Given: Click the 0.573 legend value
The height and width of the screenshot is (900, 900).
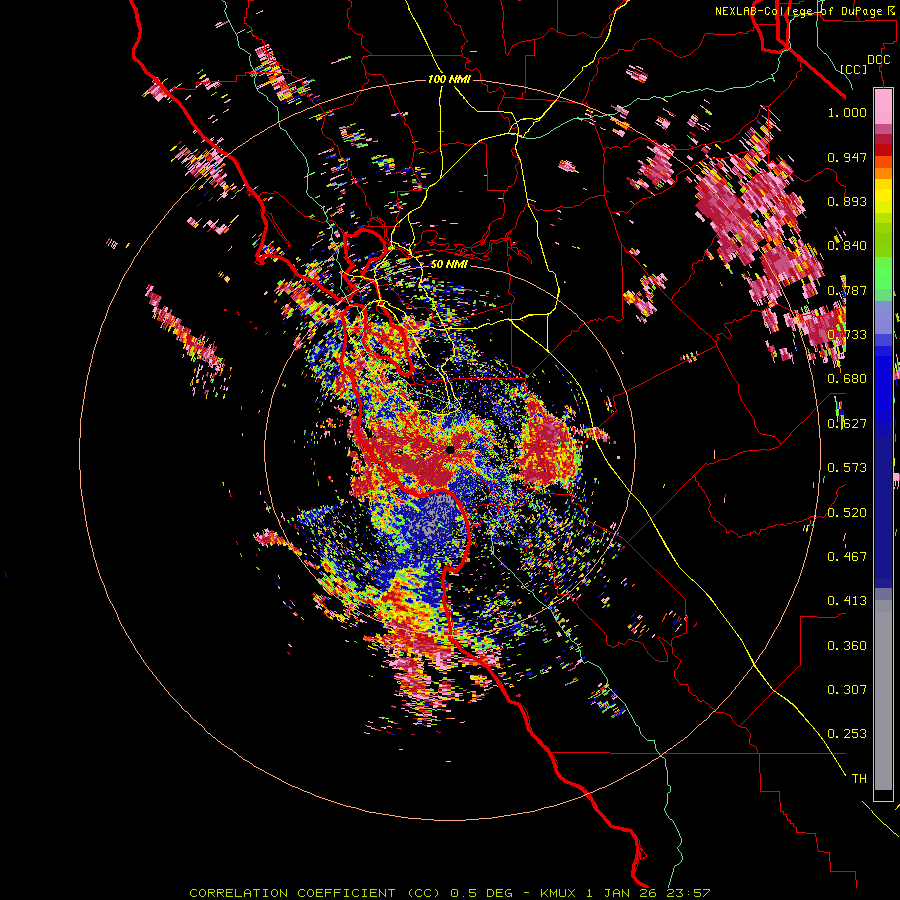Looking at the screenshot, I should click(847, 468).
